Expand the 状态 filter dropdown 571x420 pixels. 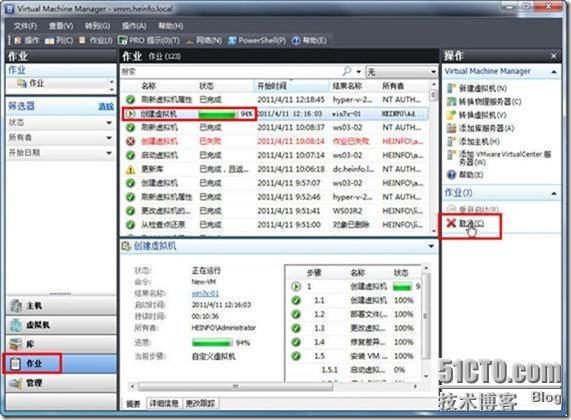click(x=109, y=123)
